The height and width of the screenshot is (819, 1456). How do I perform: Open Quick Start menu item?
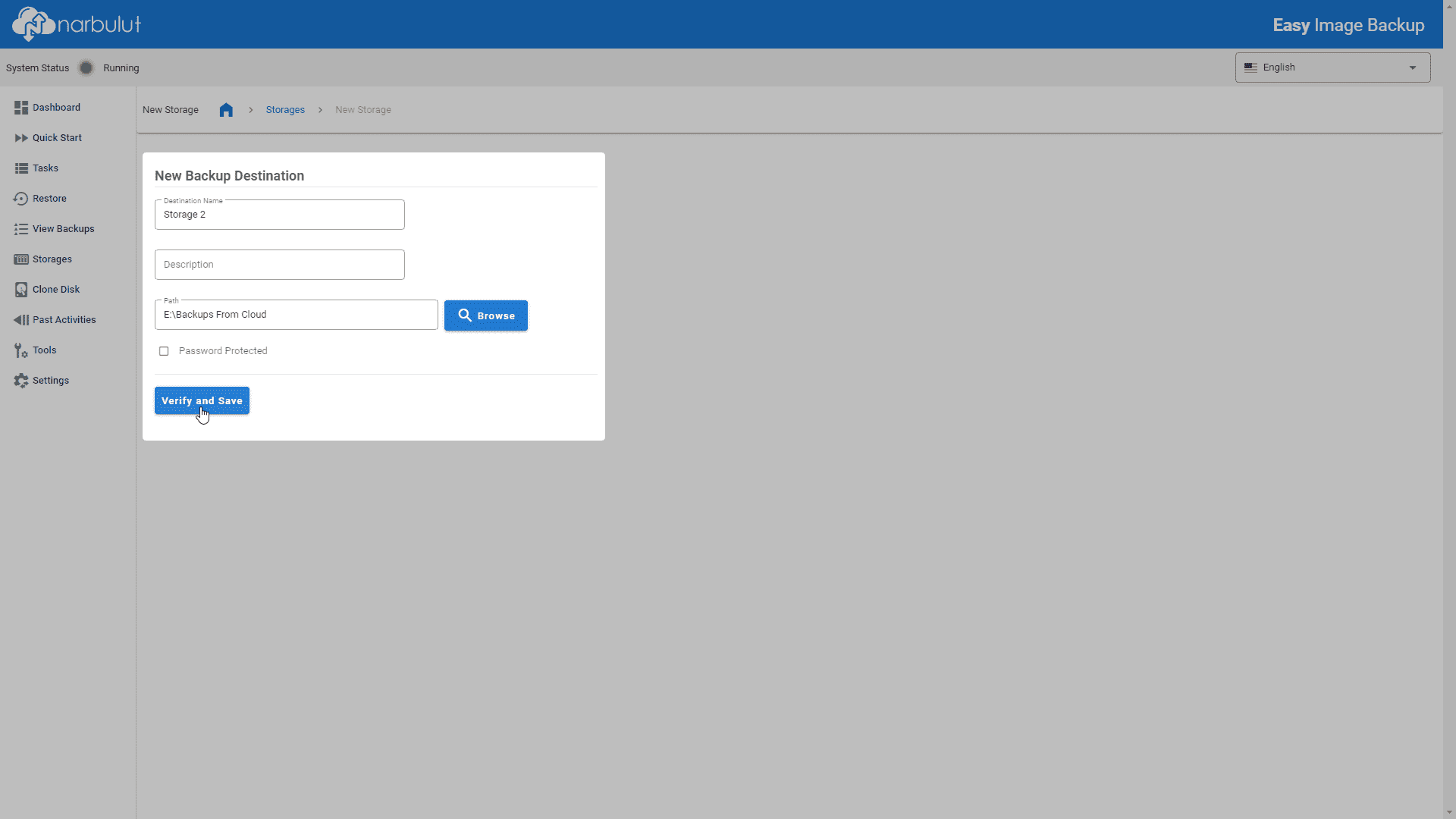click(x=57, y=138)
